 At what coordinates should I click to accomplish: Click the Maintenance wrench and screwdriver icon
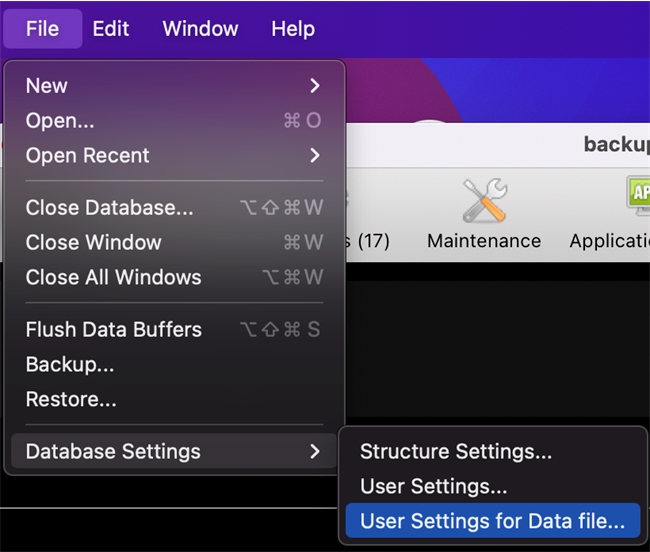tap(484, 201)
